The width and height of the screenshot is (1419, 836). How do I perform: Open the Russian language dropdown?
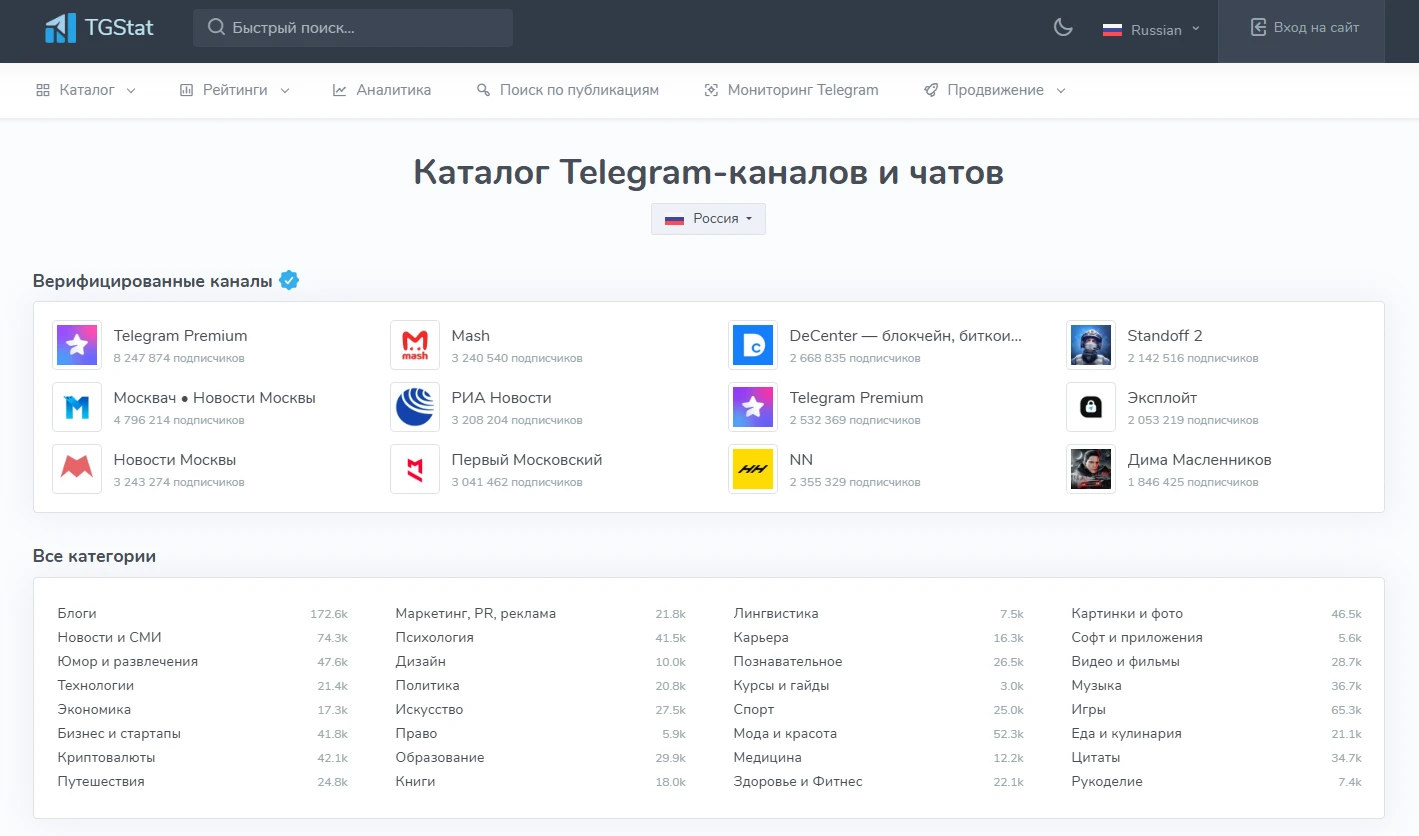(1150, 29)
